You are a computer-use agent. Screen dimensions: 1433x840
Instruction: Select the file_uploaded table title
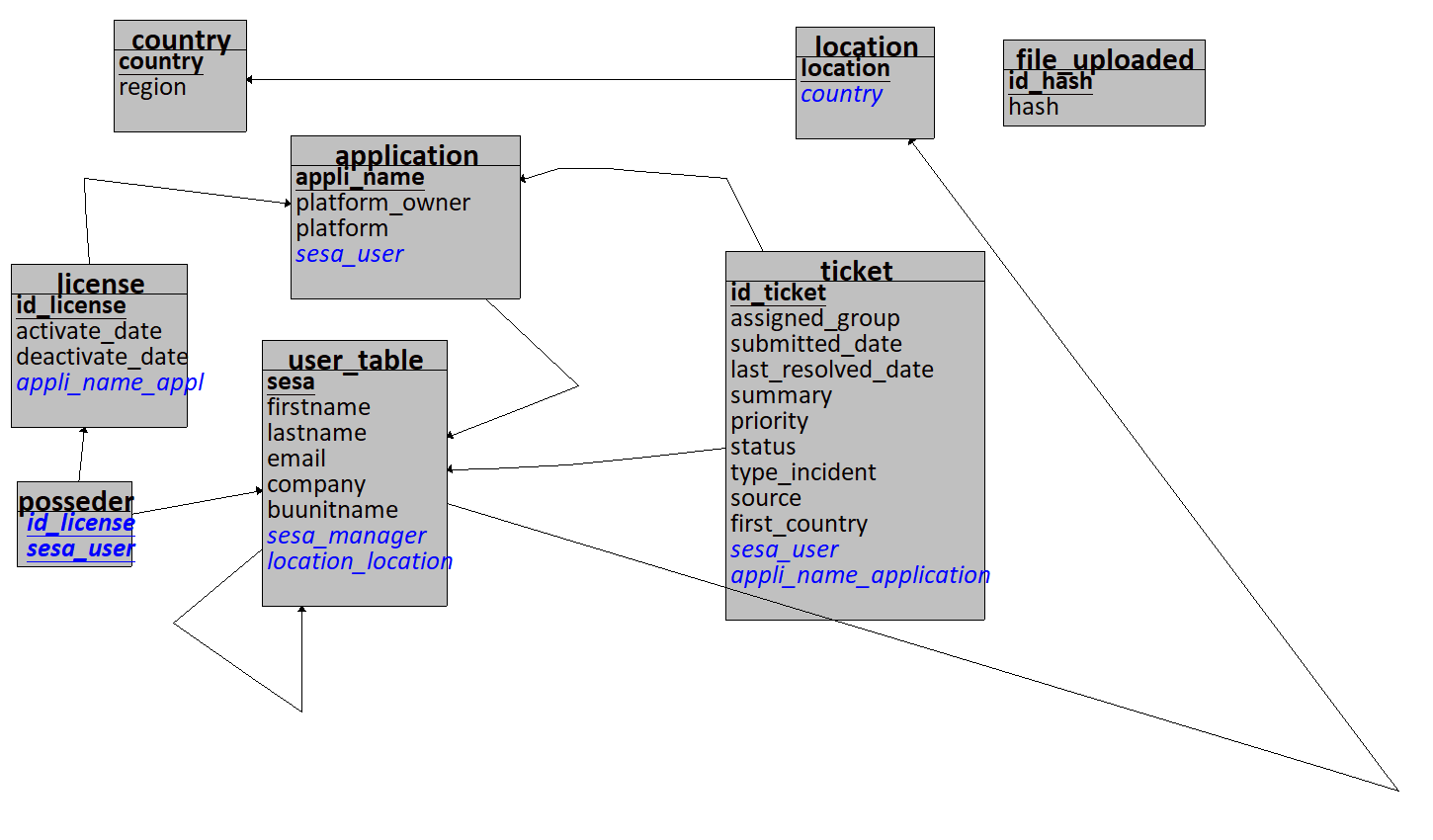click(1105, 59)
